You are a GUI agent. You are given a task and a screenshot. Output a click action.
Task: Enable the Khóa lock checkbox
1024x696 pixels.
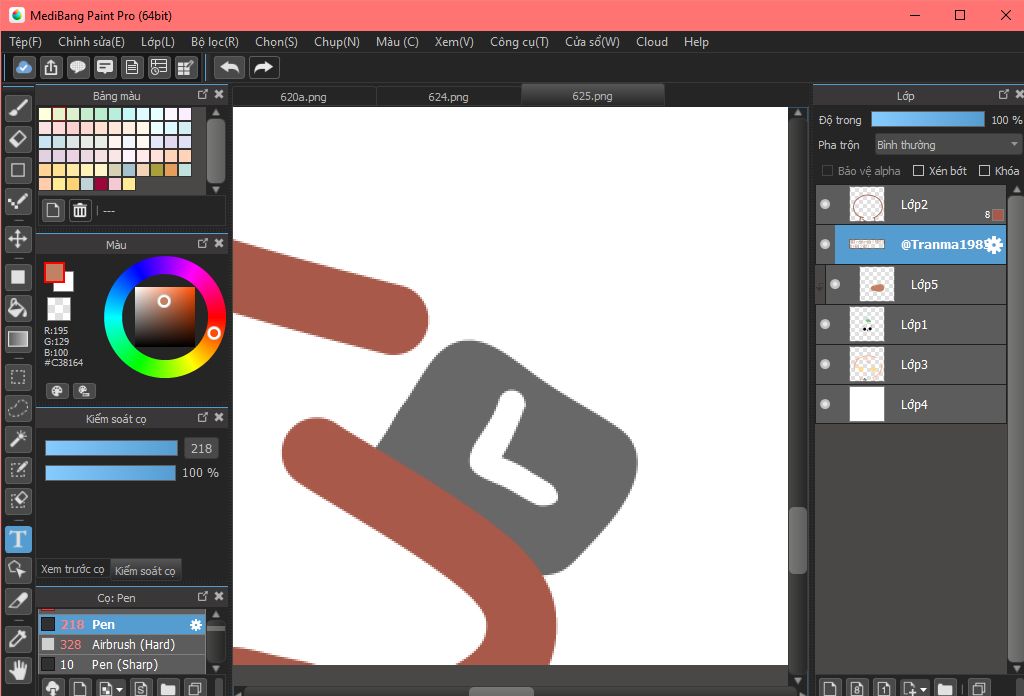(x=984, y=170)
